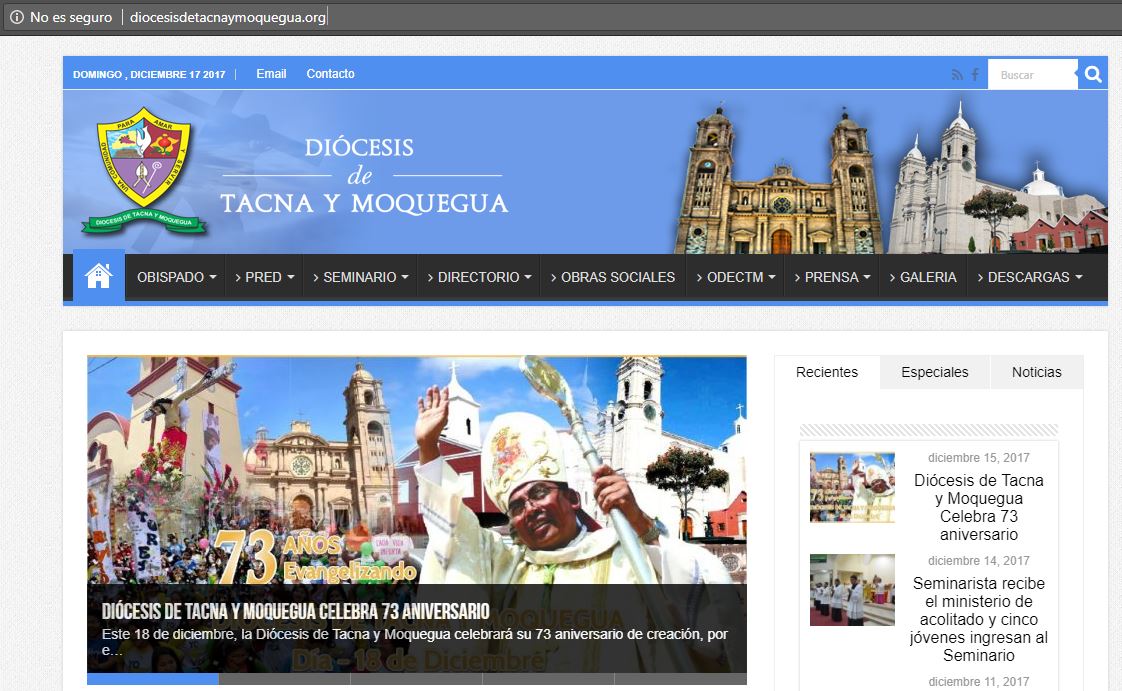Open thumbnail of Seminarista article
Screen dimensions: 1122x691
852,590
